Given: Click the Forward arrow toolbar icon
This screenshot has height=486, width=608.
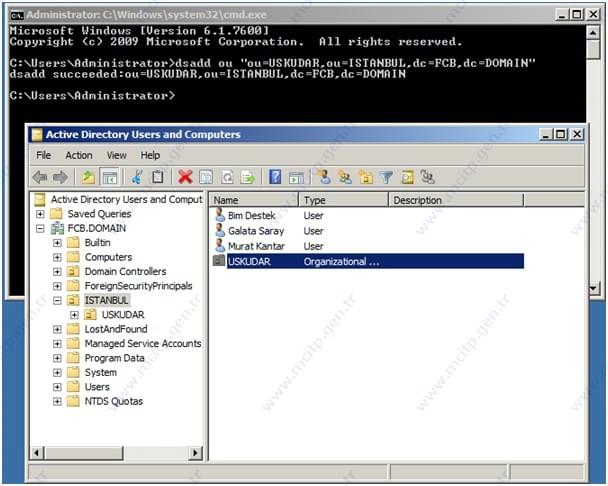Looking at the screenshot, I should 60,177.
